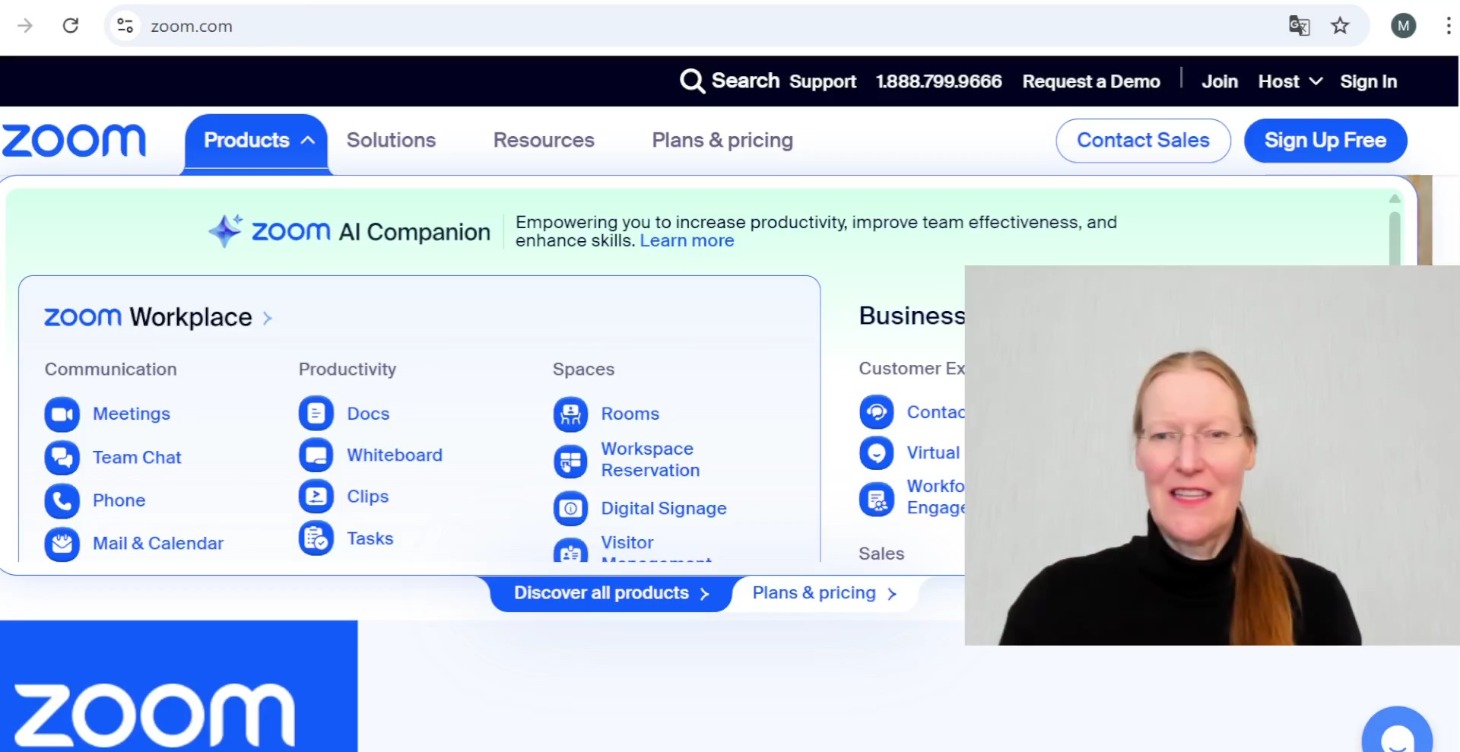The height and width of the screenshot is (752, 1460).
Task: Reload the page in browser
Action: point(70,26)
